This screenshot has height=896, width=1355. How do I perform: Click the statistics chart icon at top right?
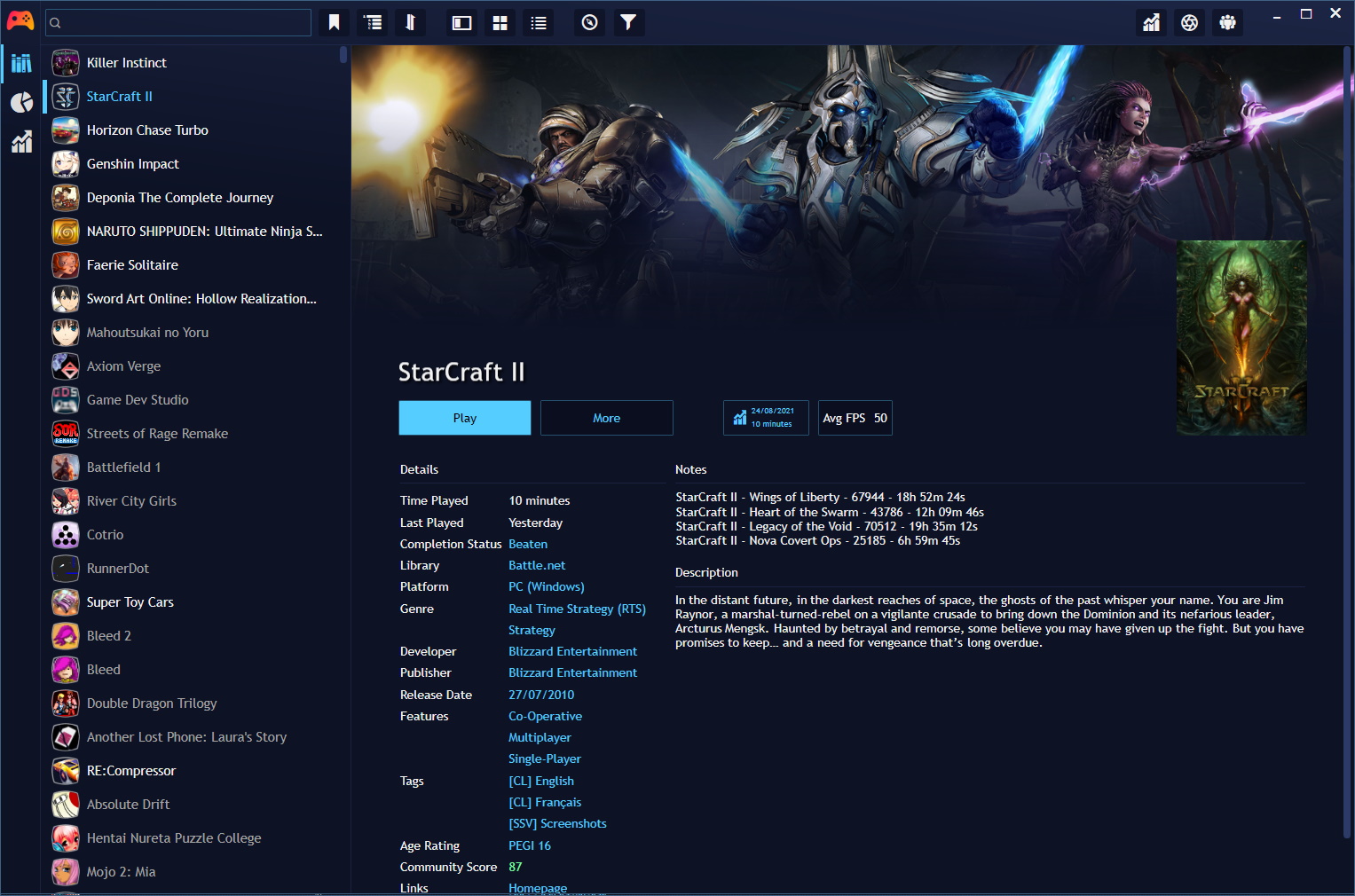coord(1151,22)
